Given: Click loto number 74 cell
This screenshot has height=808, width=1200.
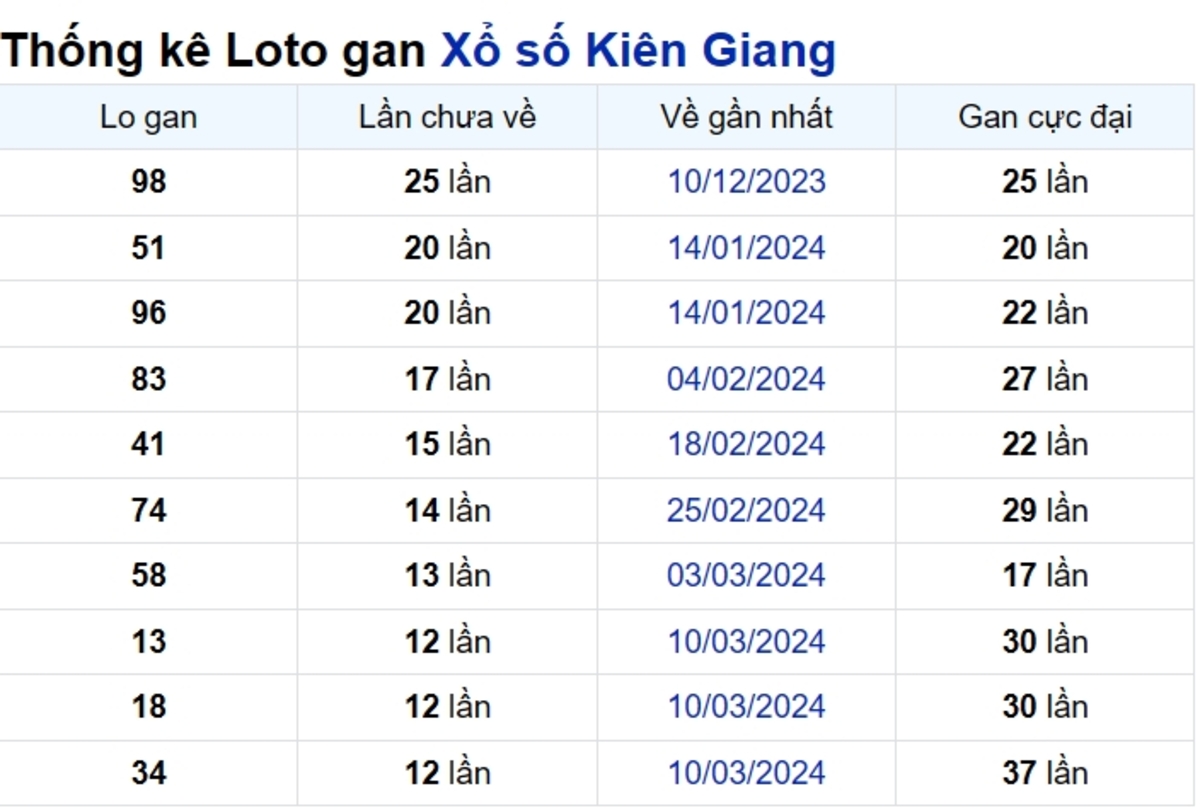Looking at the screenshot, I should pyautogui.click(x=148, y=510).
